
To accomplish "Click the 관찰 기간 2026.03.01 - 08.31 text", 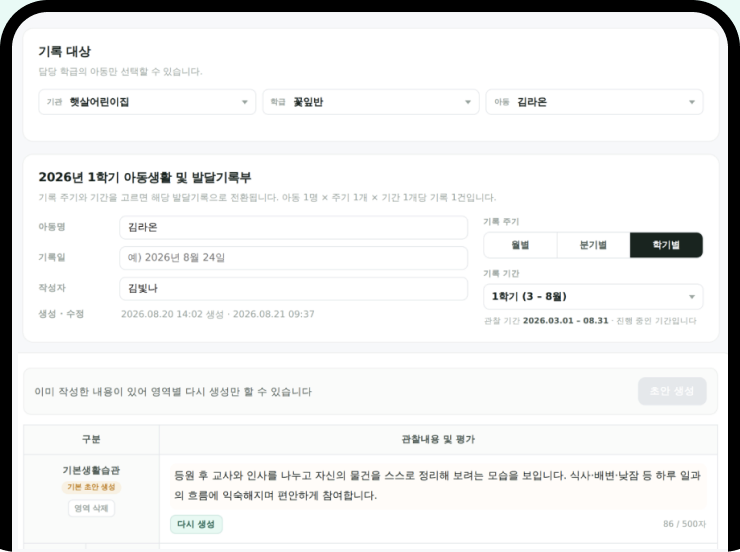I will point(546,321).
